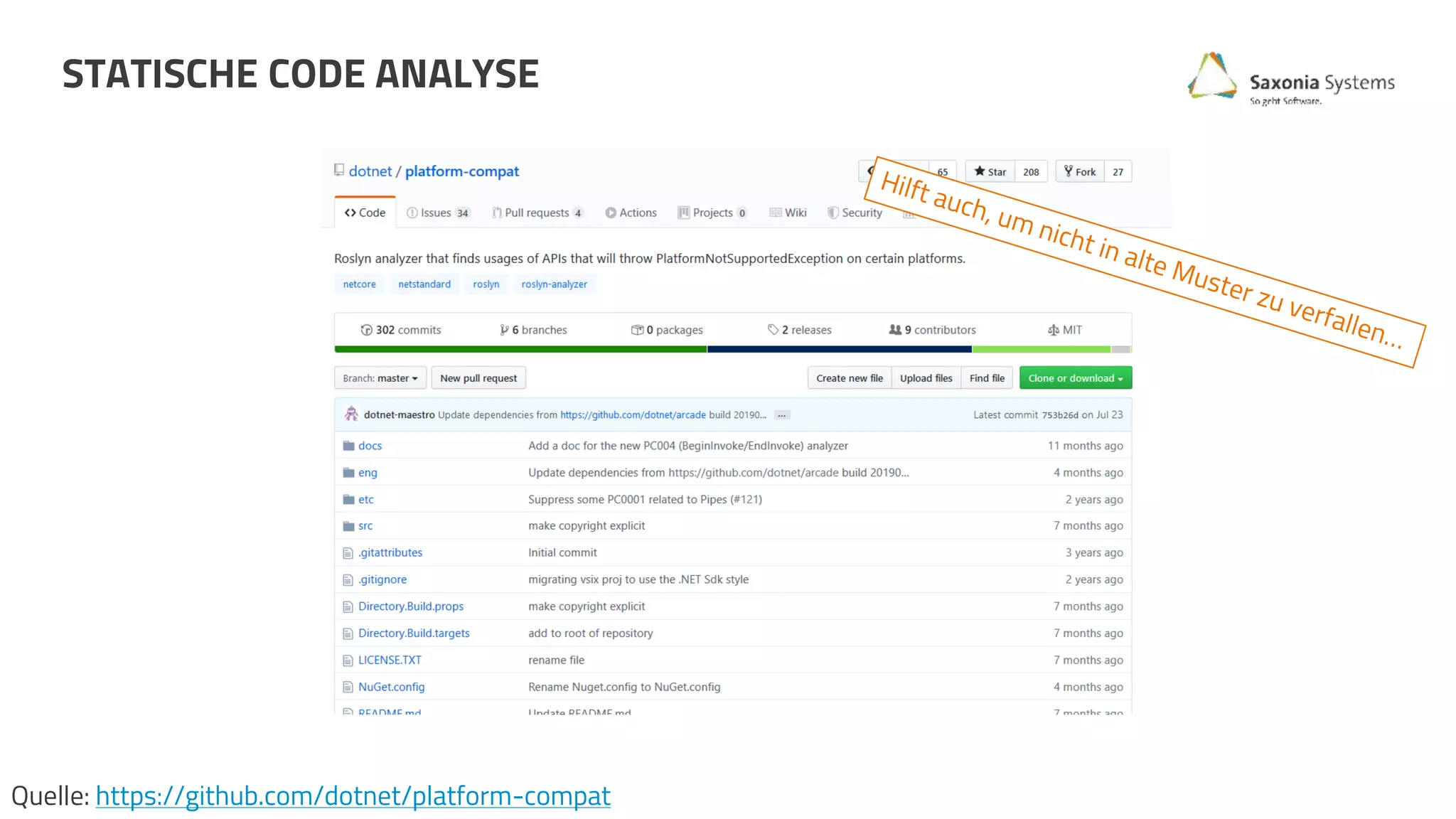Open the latest commit 753b26d
Screen dimensions: 1456x819
pyautogui.click(x=1059, y=415)
